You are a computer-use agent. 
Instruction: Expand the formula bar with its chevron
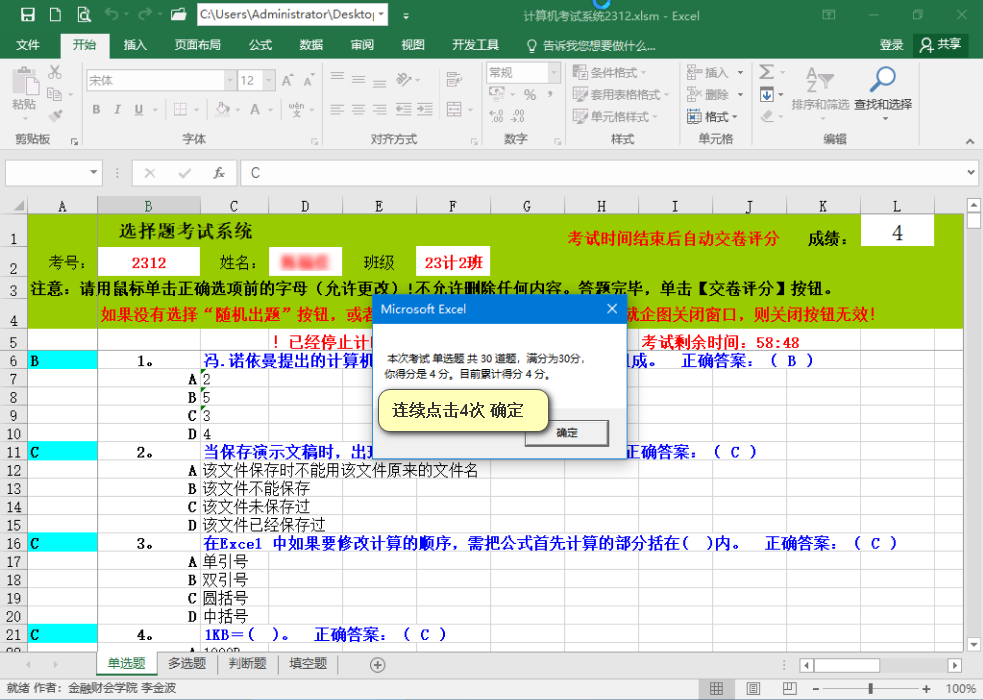point(971,172)
